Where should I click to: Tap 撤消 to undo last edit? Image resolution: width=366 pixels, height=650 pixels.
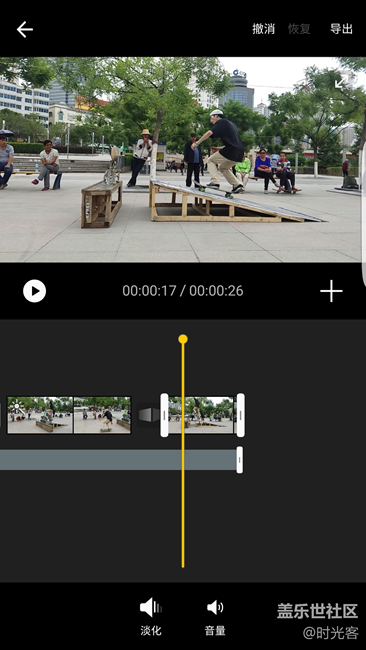click(x=263, y=29)
